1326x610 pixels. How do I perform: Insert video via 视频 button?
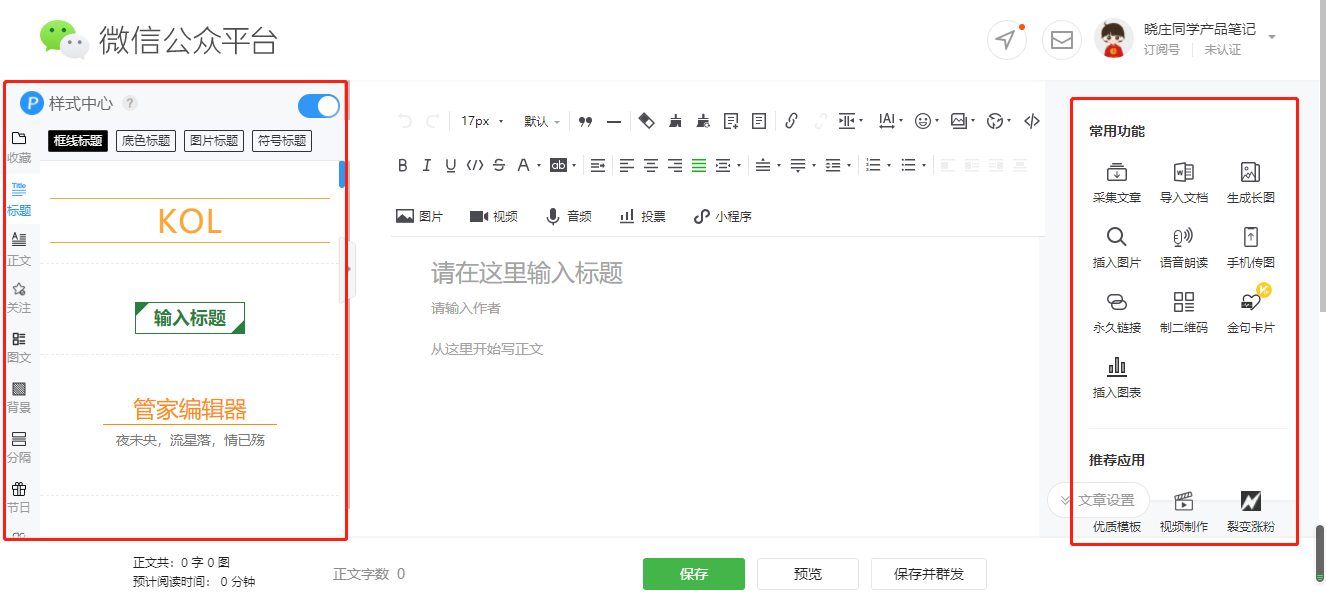point(494,216)
